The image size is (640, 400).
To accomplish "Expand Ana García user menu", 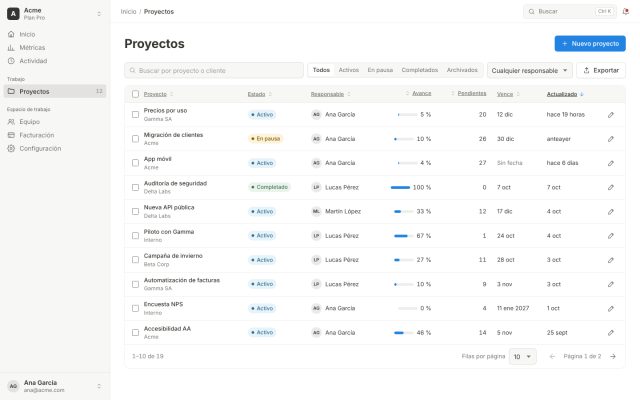I will pyautogui.click(x=99, y=386).
